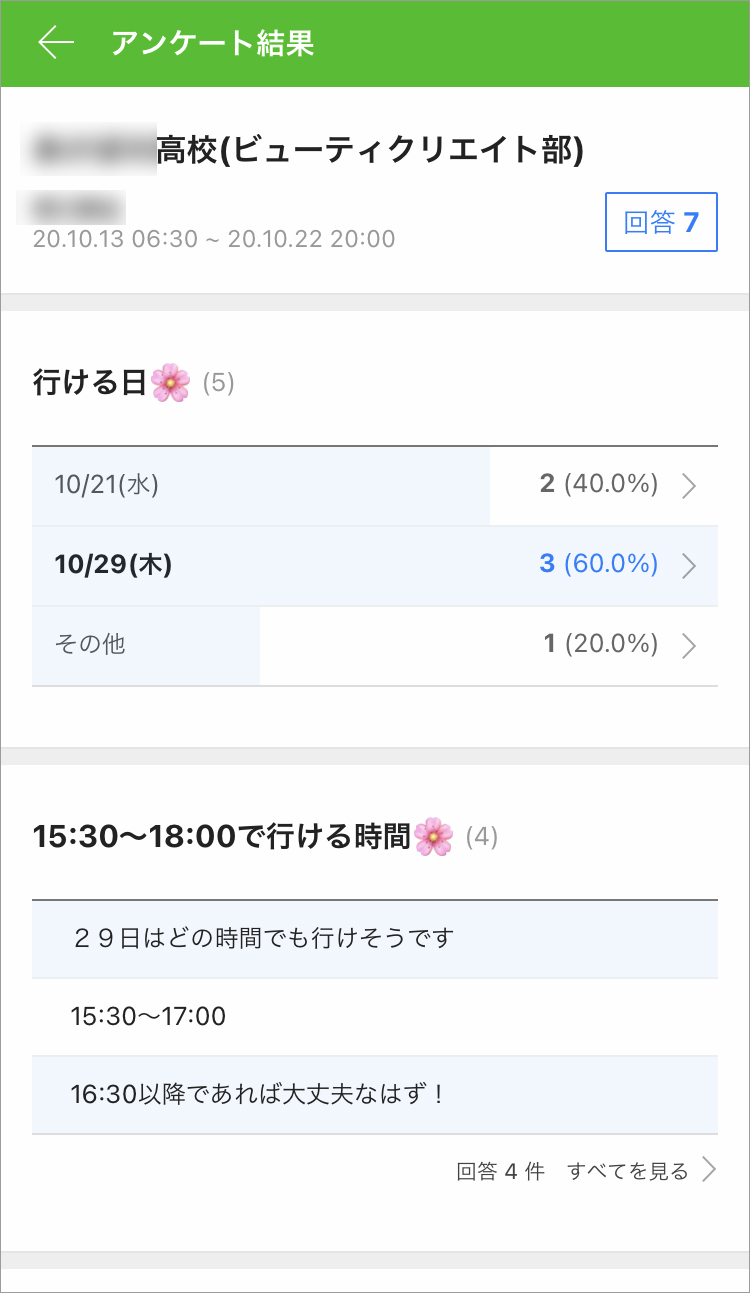Image resolution: width=750 pixels, height=1293 pixels.
Task: Open the 回答 7 responses button
Action: [661, 222]
